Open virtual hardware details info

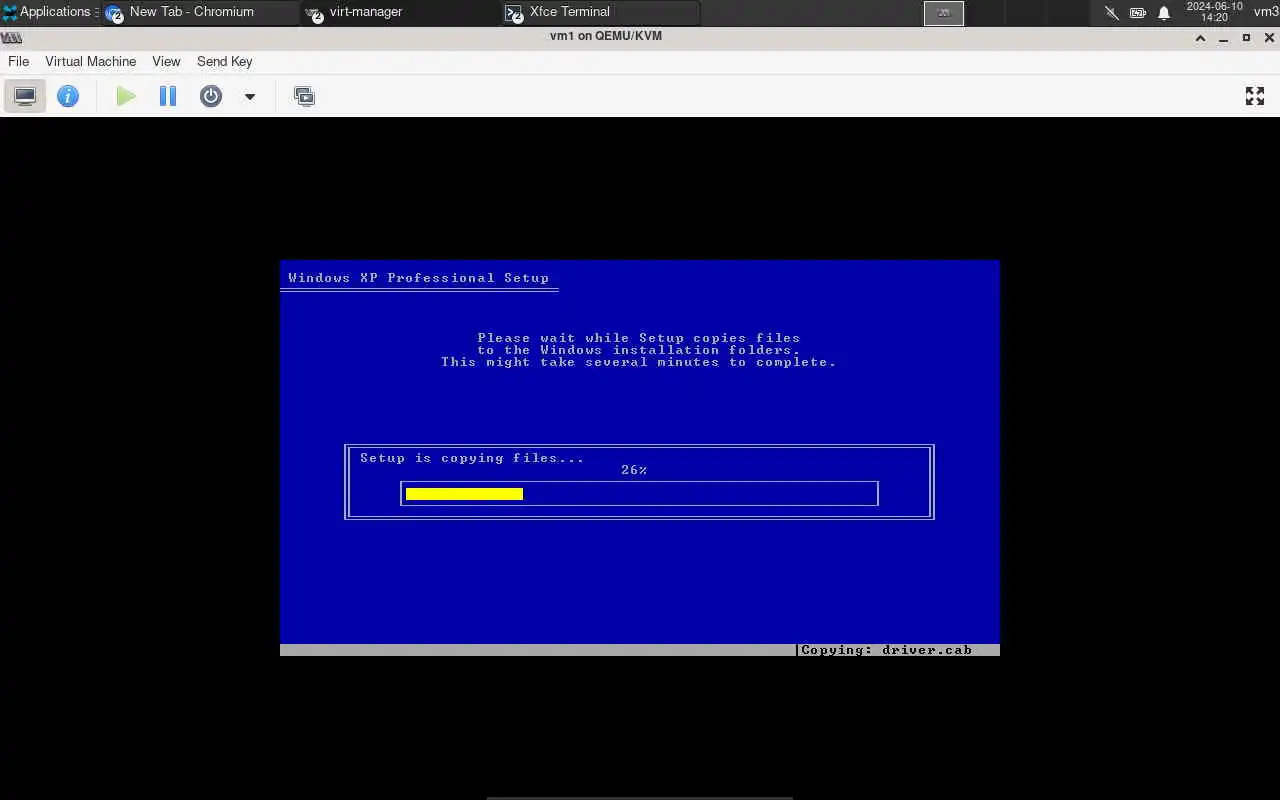pos(68,96)
